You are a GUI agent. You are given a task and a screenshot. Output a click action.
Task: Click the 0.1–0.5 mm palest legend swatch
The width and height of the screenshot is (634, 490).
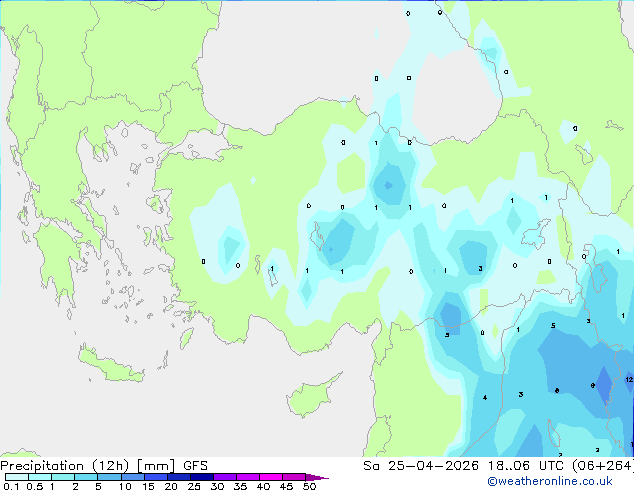(17, 477)
